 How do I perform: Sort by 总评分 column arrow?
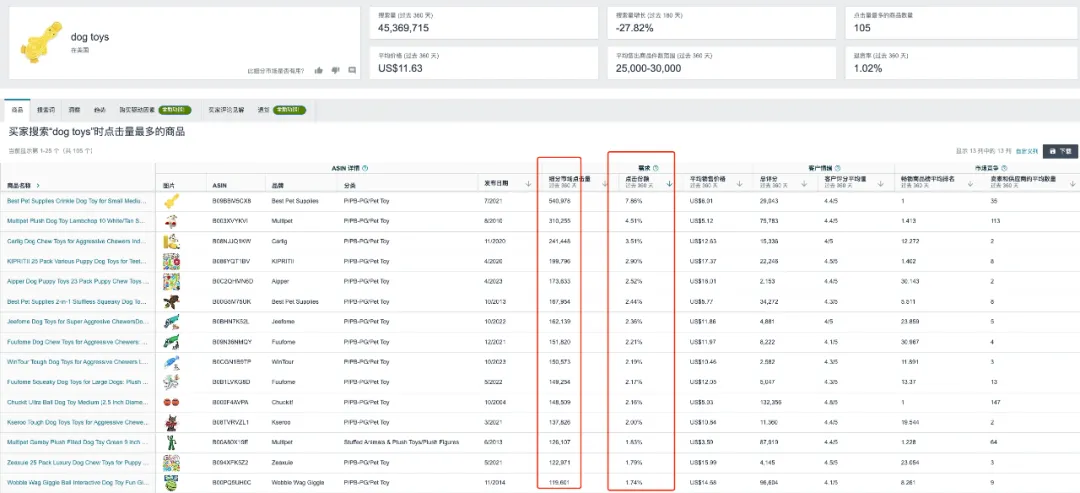[x=804, y=183]
